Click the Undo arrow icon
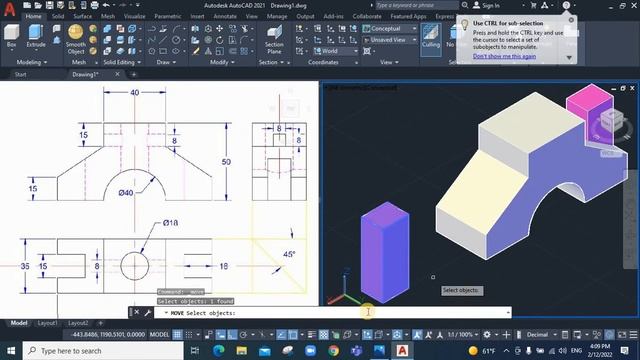 pyautogui.click(x=106, y=5)
